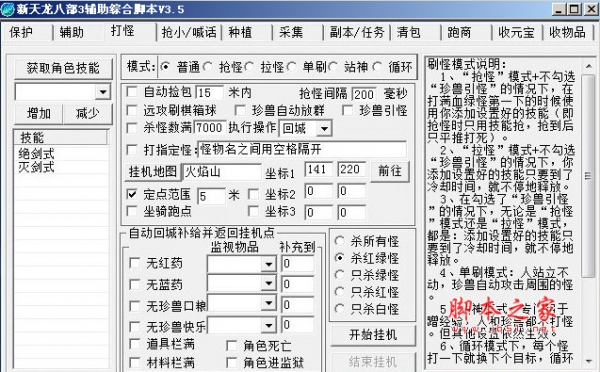Click the 减少 button
The image size is (600, 372).
point(88,114)
